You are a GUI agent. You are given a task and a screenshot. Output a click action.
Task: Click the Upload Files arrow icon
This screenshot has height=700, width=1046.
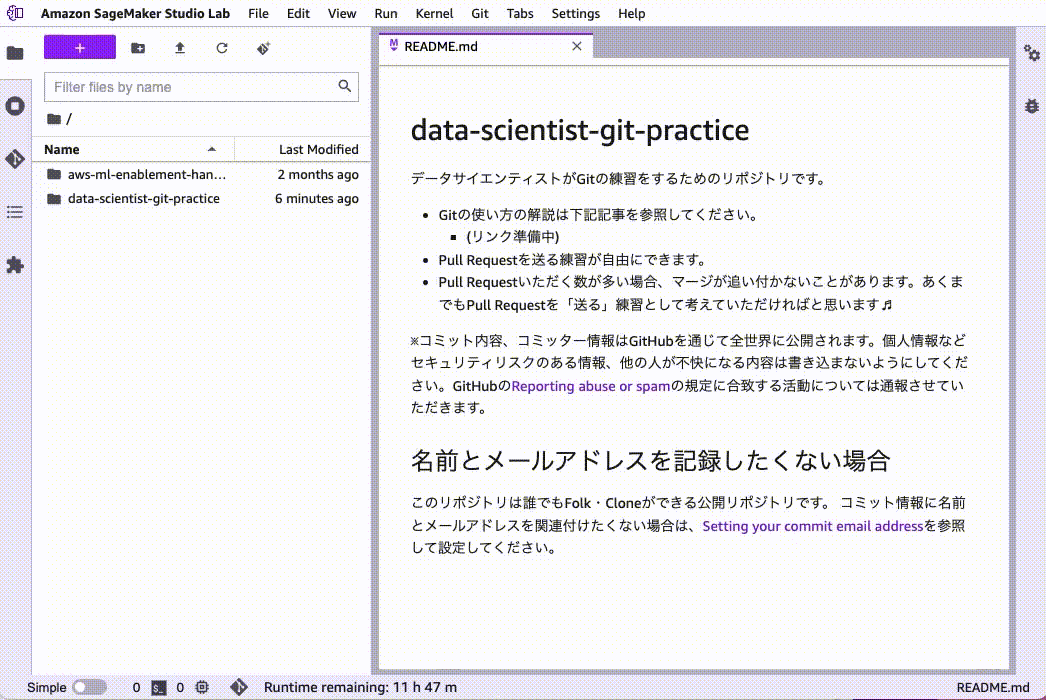[x=179, y=48]
